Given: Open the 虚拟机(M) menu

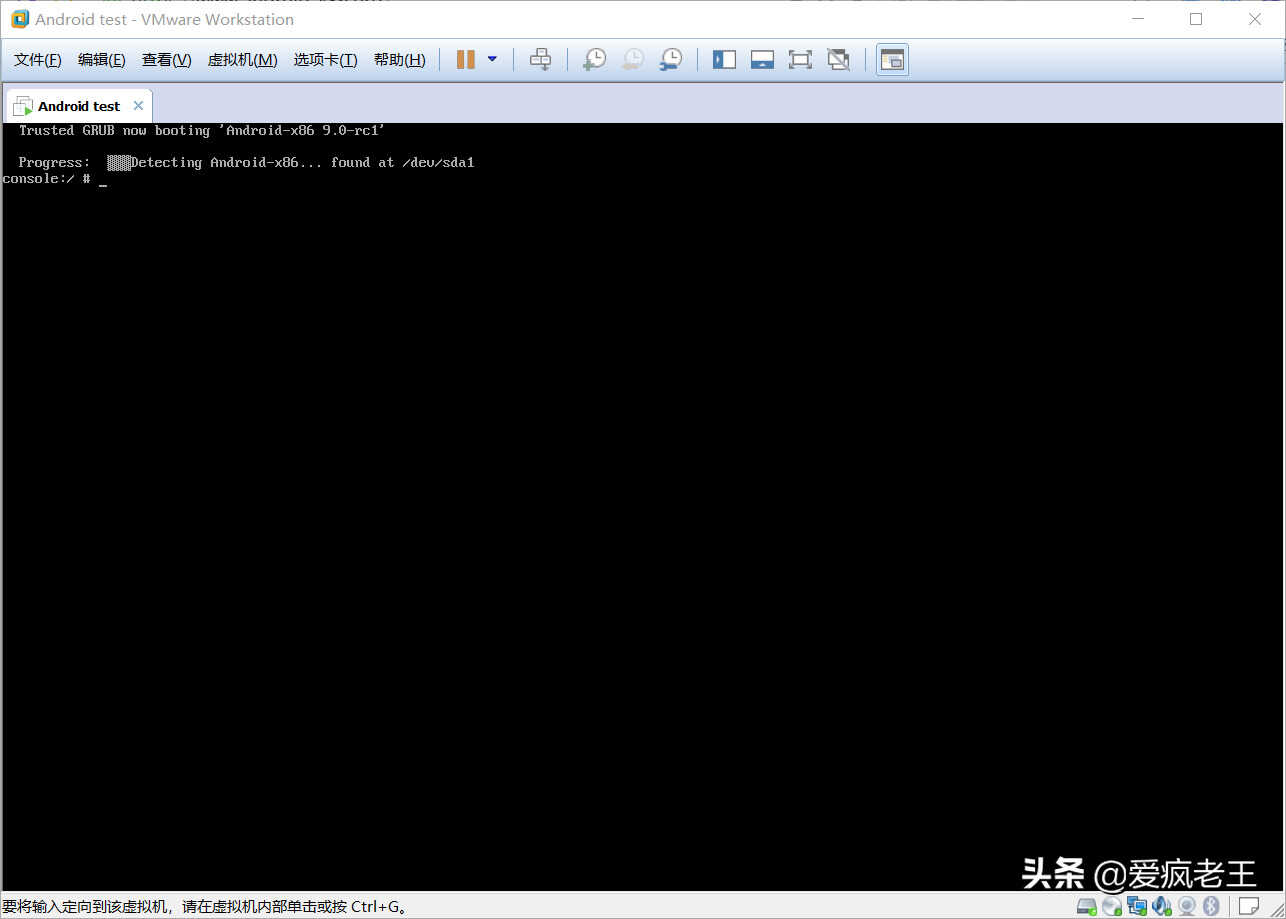Looking at the screenshot, I should coord(242,60).
